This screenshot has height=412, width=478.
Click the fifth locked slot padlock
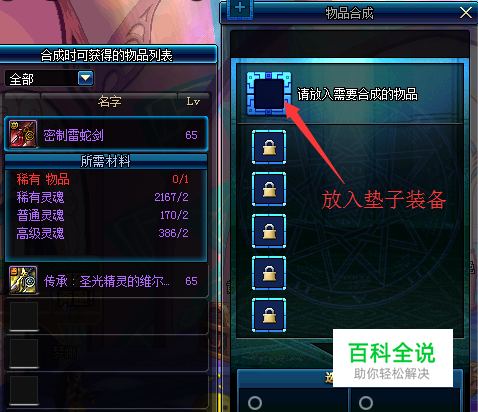269,315
